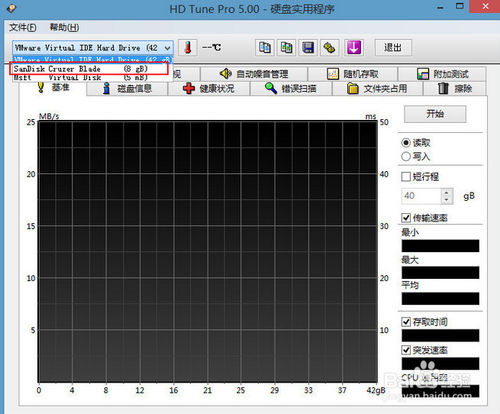The width and height of the screenshot is (500, 414).
Task: Open the 文件(F) menu
Action: (23, 27)
